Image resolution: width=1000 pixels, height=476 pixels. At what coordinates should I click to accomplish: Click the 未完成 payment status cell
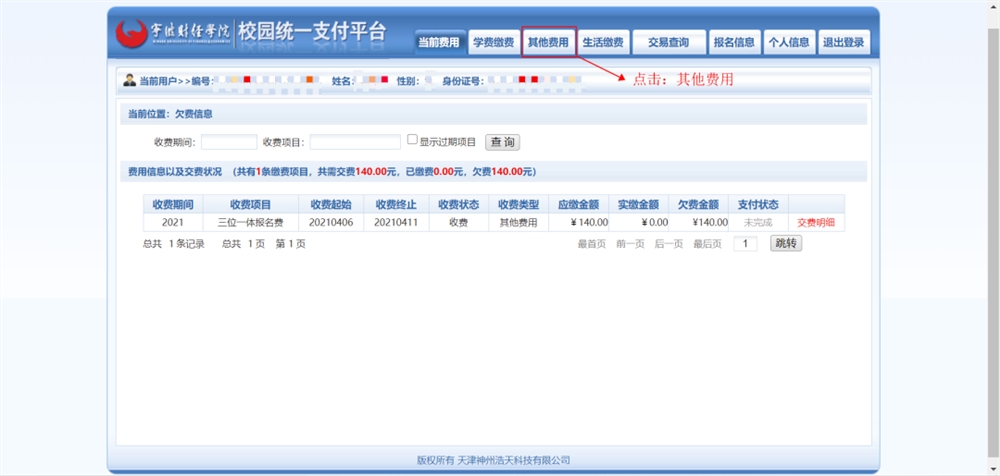coord(758,223)
